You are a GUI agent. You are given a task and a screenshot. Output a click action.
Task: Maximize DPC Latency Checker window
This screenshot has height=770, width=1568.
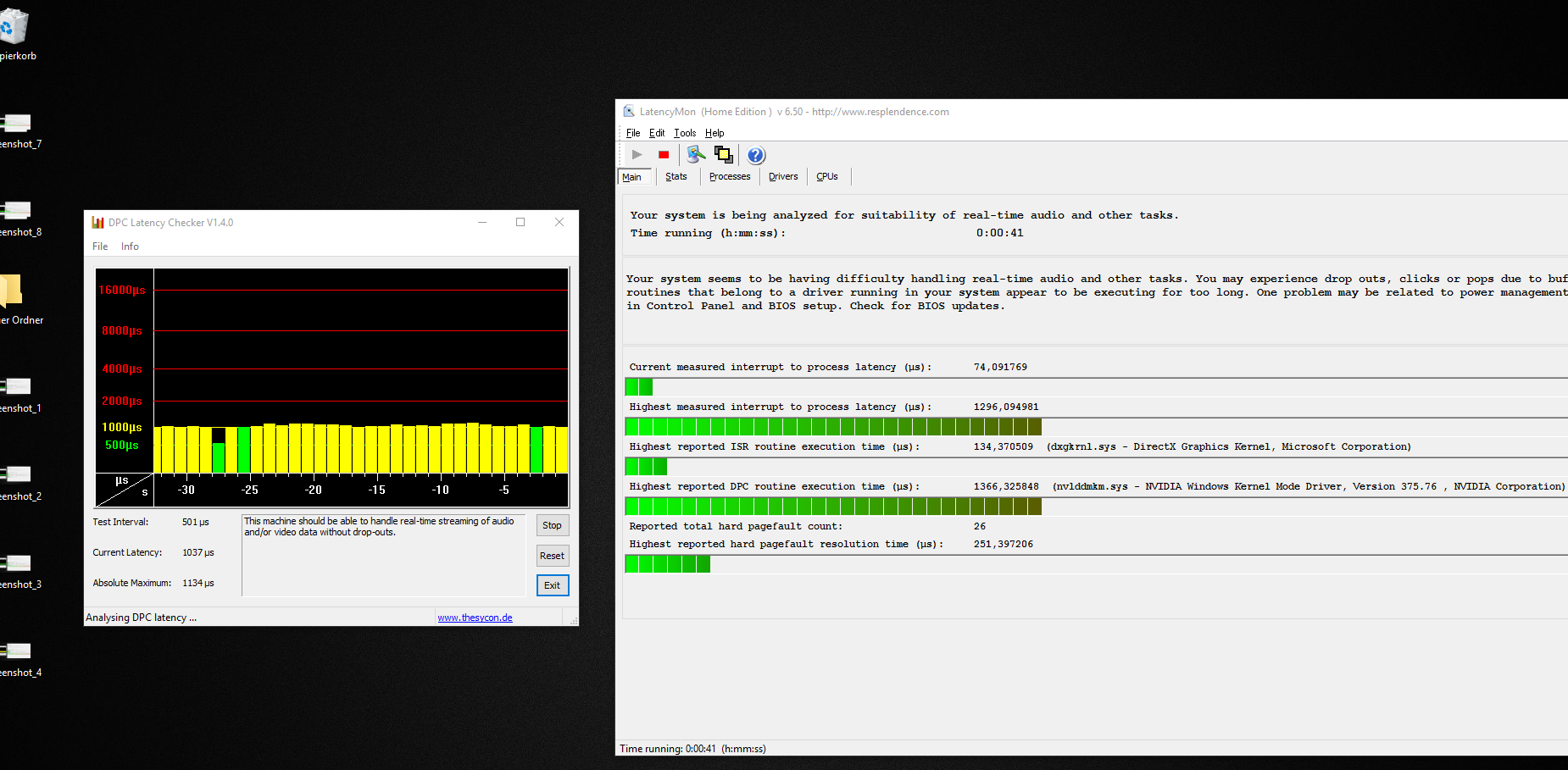click(520, 222)
